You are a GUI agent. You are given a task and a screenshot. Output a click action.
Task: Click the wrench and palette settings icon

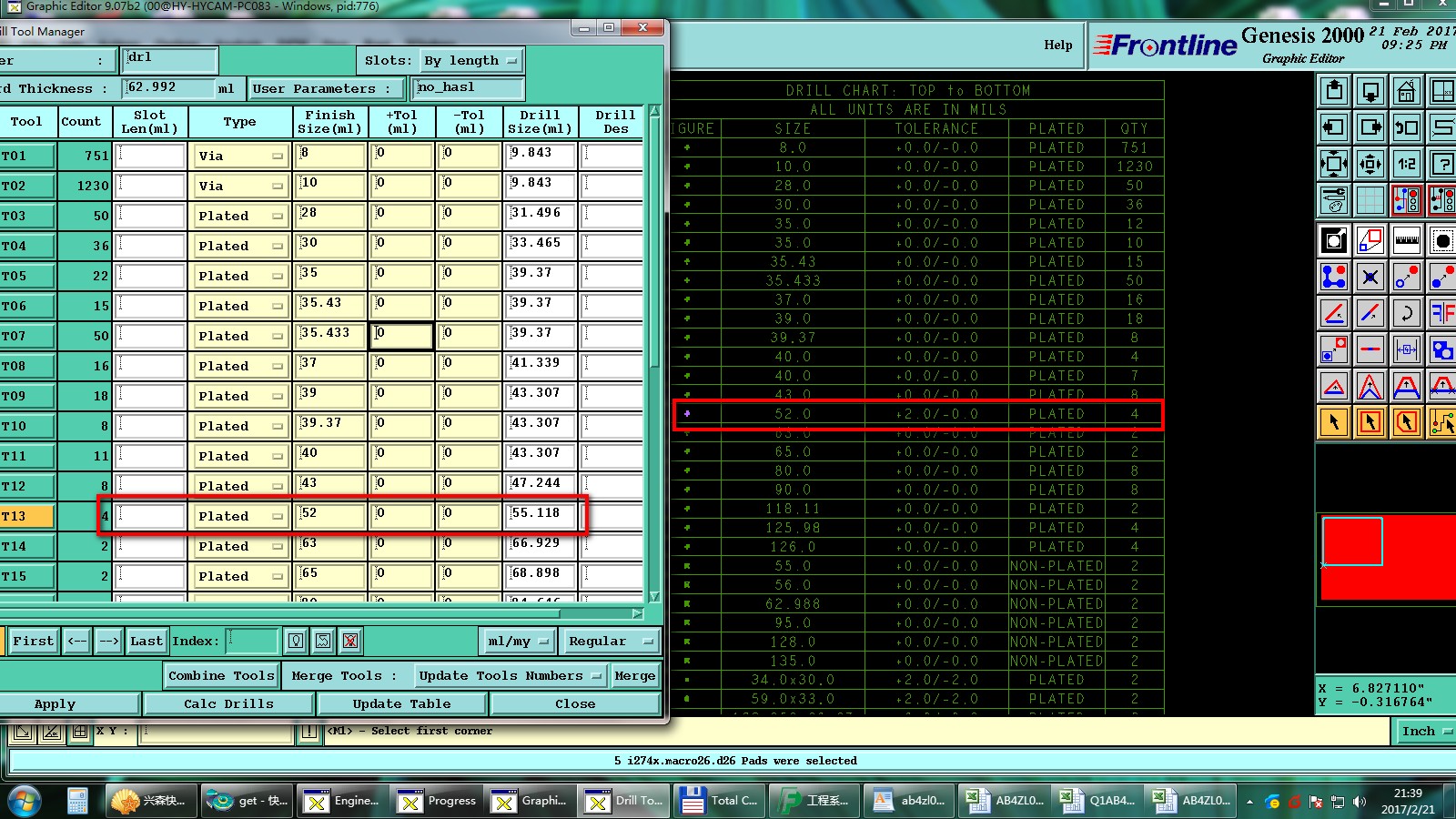[x=1334, y=199]
